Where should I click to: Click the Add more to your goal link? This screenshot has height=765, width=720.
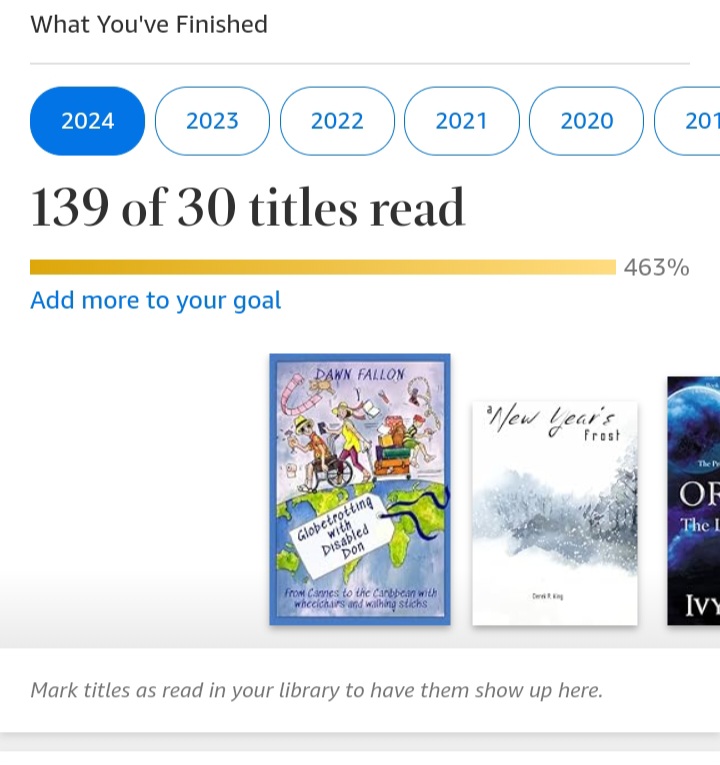click(156, 300)
